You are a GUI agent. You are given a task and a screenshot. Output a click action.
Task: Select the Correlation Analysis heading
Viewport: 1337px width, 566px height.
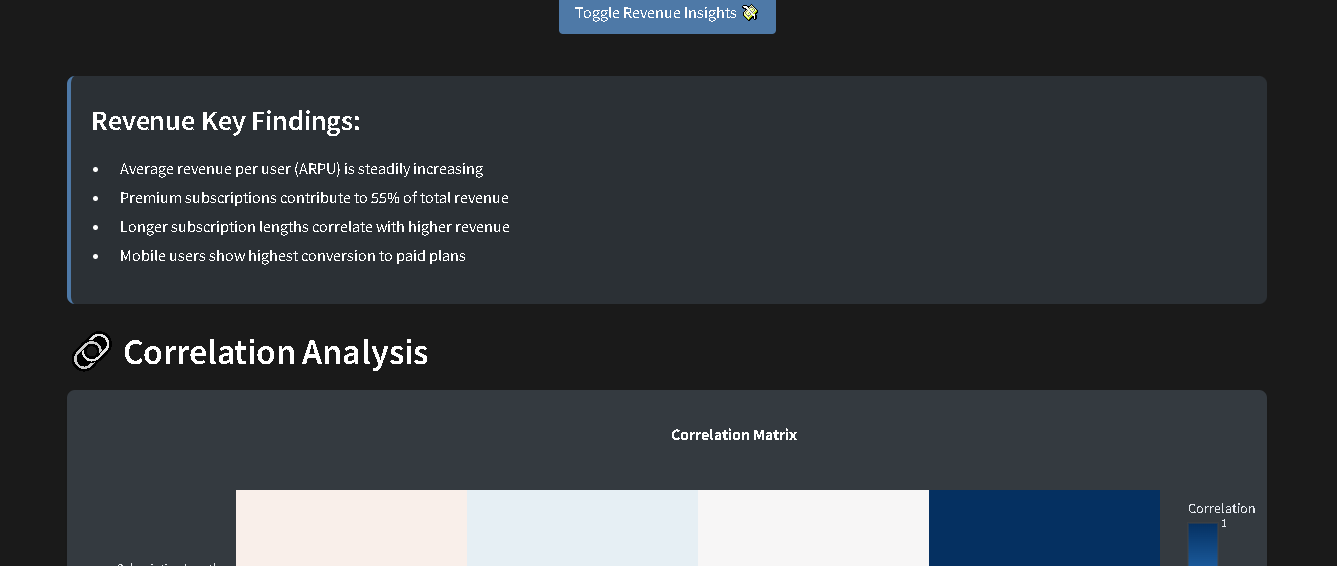point(275,352)
